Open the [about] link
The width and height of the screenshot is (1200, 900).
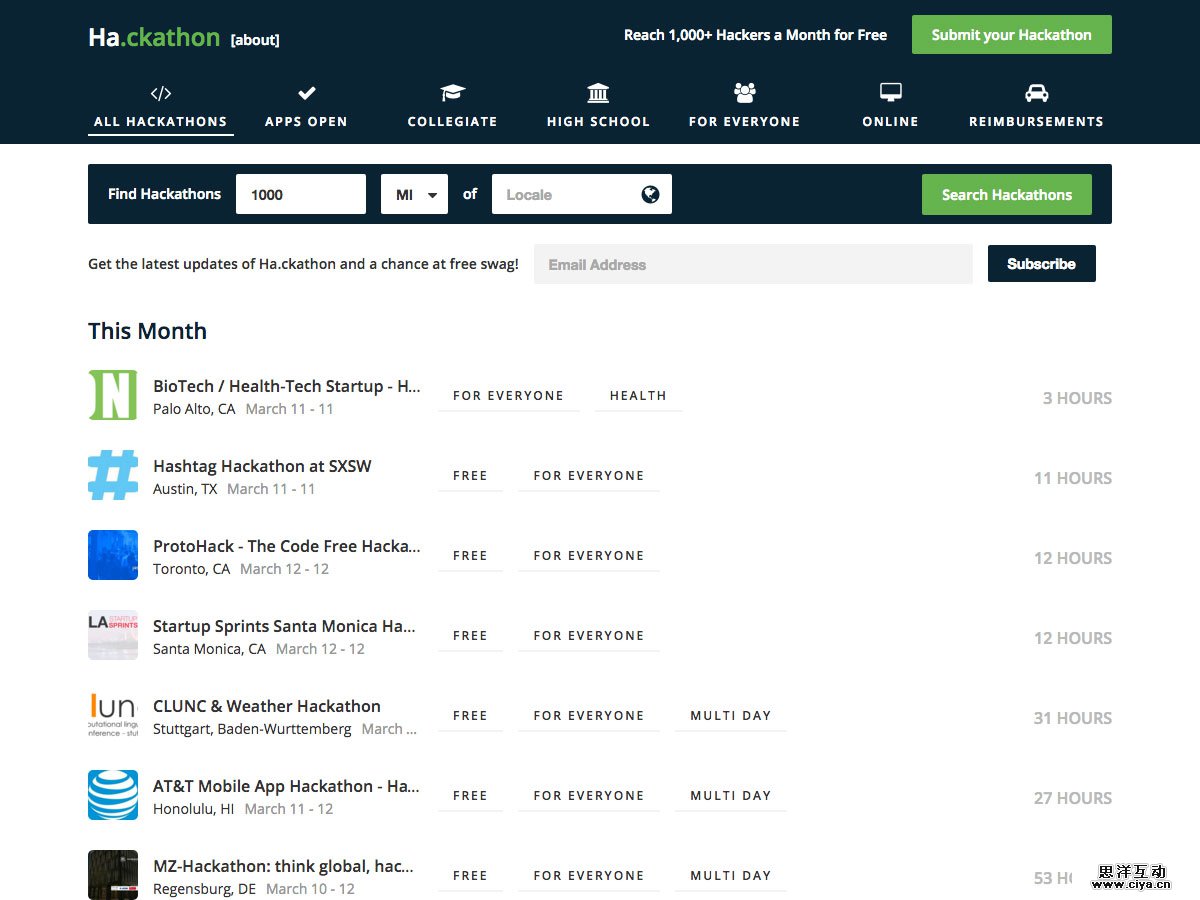coord(255,40)
